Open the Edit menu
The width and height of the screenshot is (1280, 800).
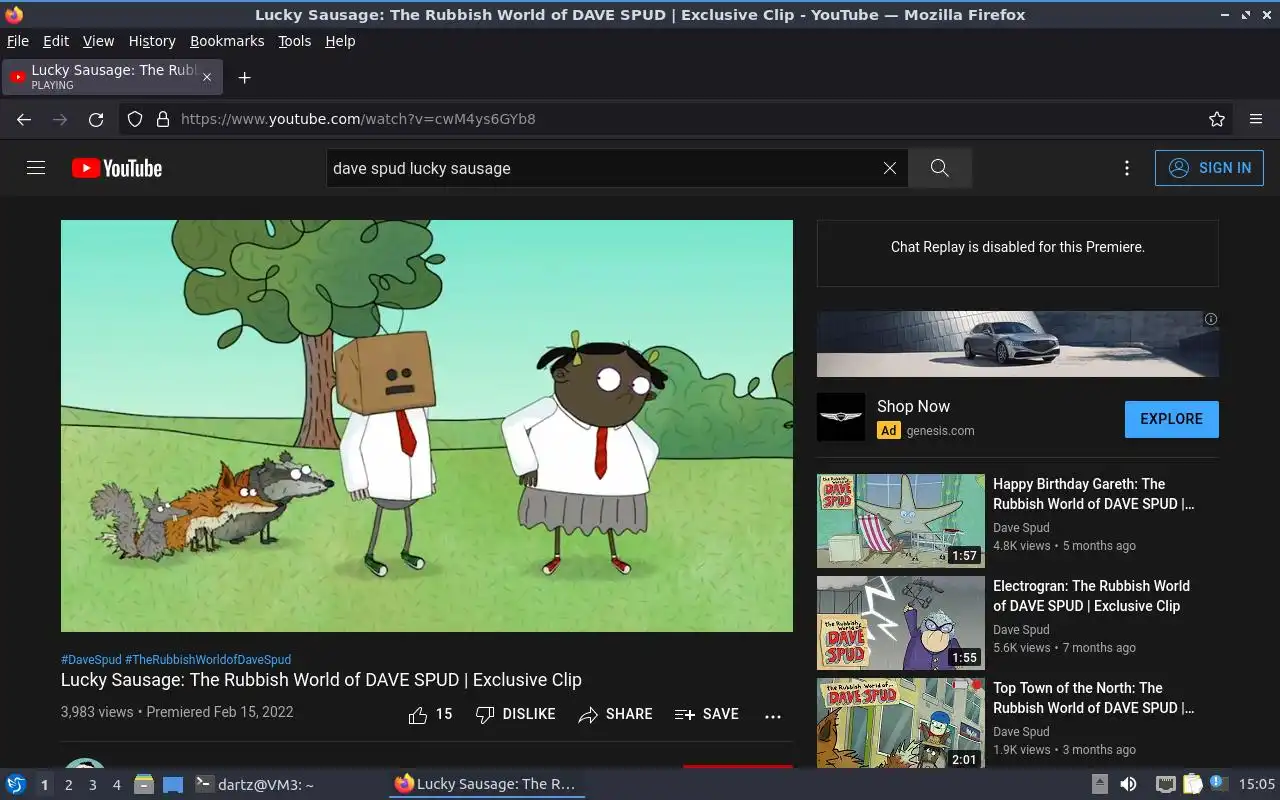click(56, 41)
